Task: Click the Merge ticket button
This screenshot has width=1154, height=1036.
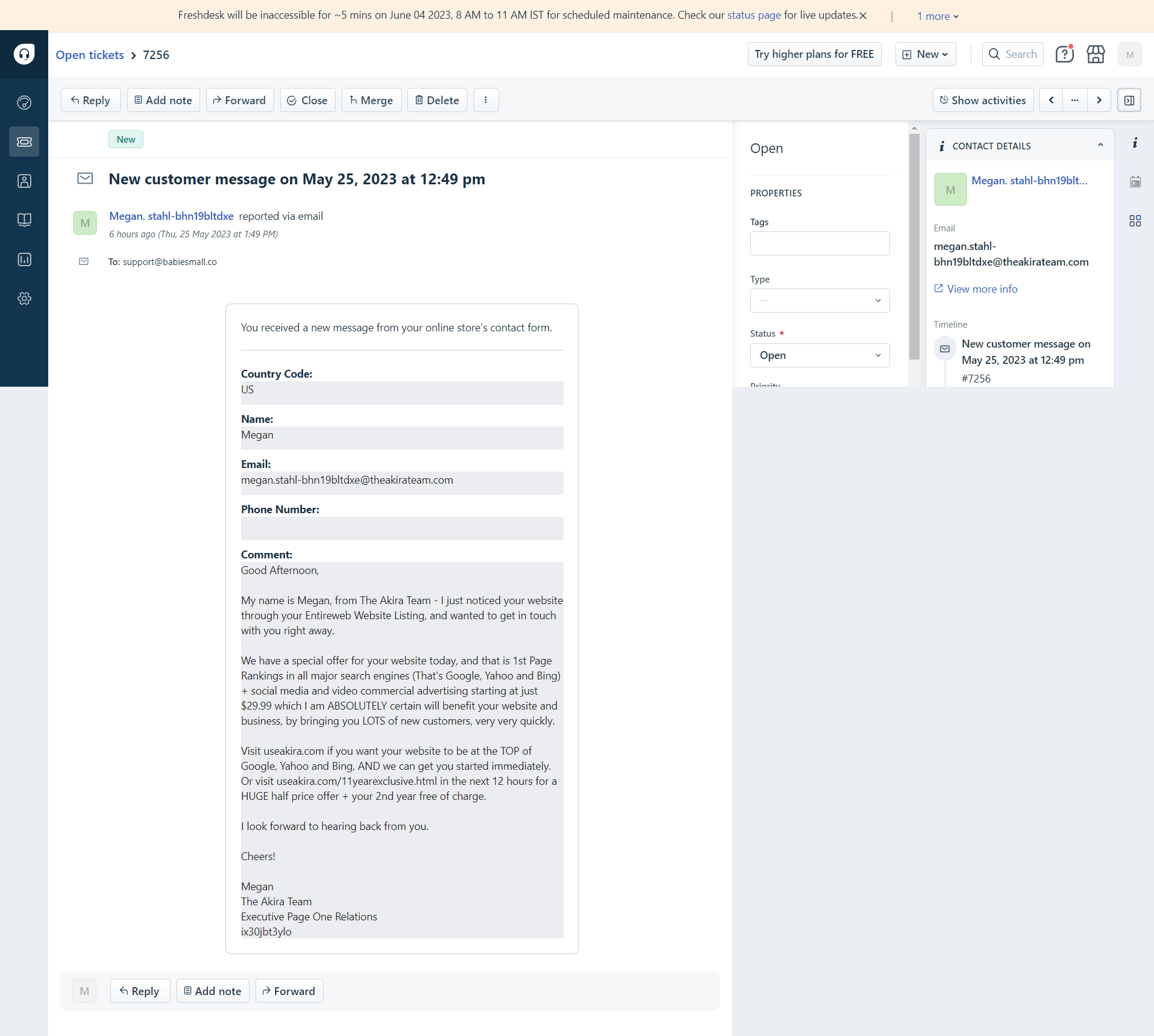Action: pyautogui.click(x=371, y=100)
